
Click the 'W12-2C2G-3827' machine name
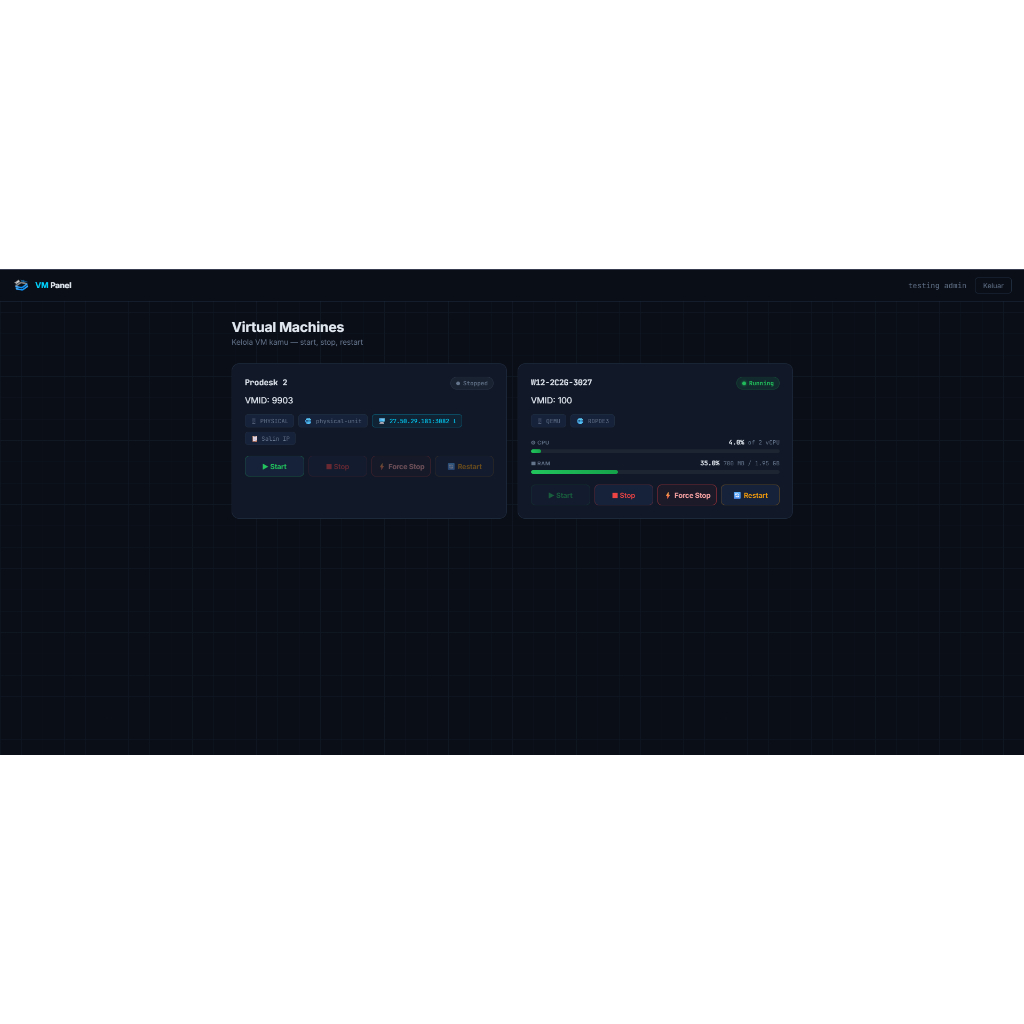(x=562, y=383)
